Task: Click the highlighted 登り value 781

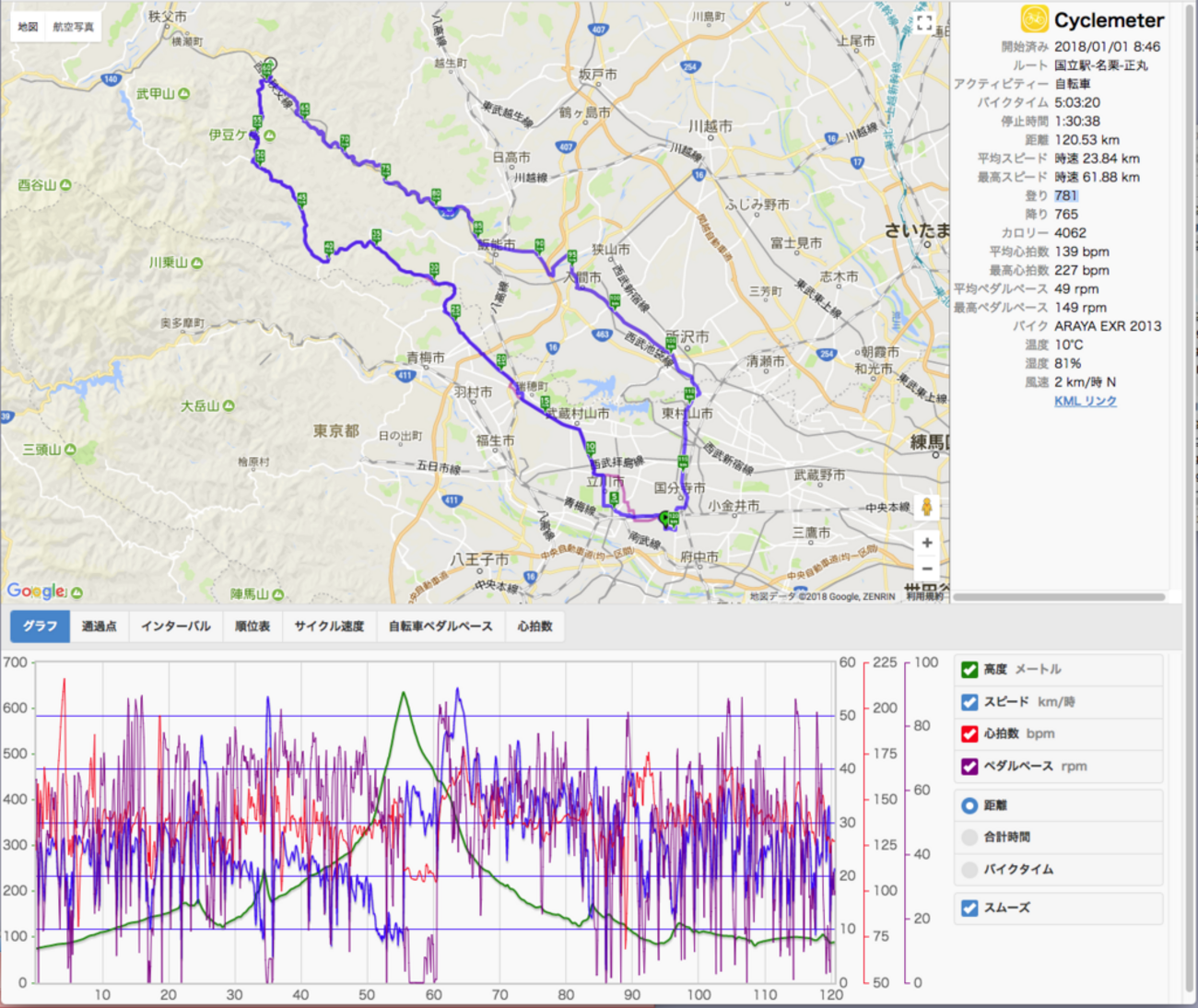Action: 1066,195
